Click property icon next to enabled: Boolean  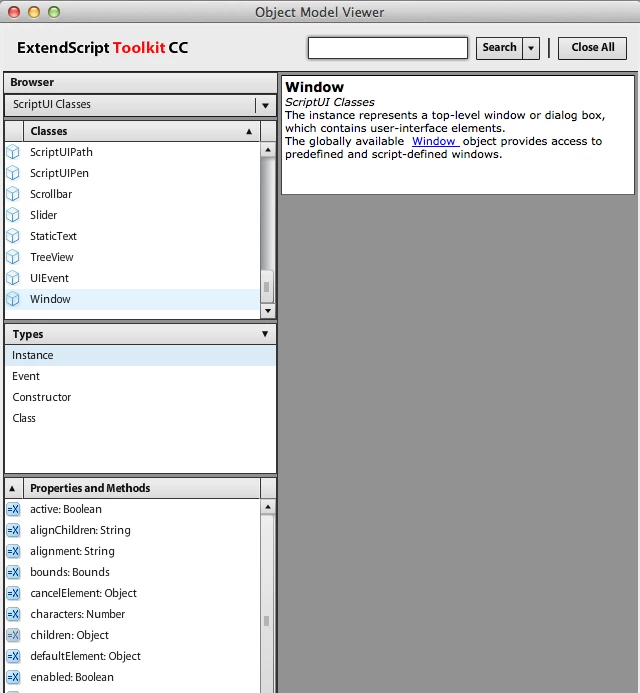click(13, 677)
